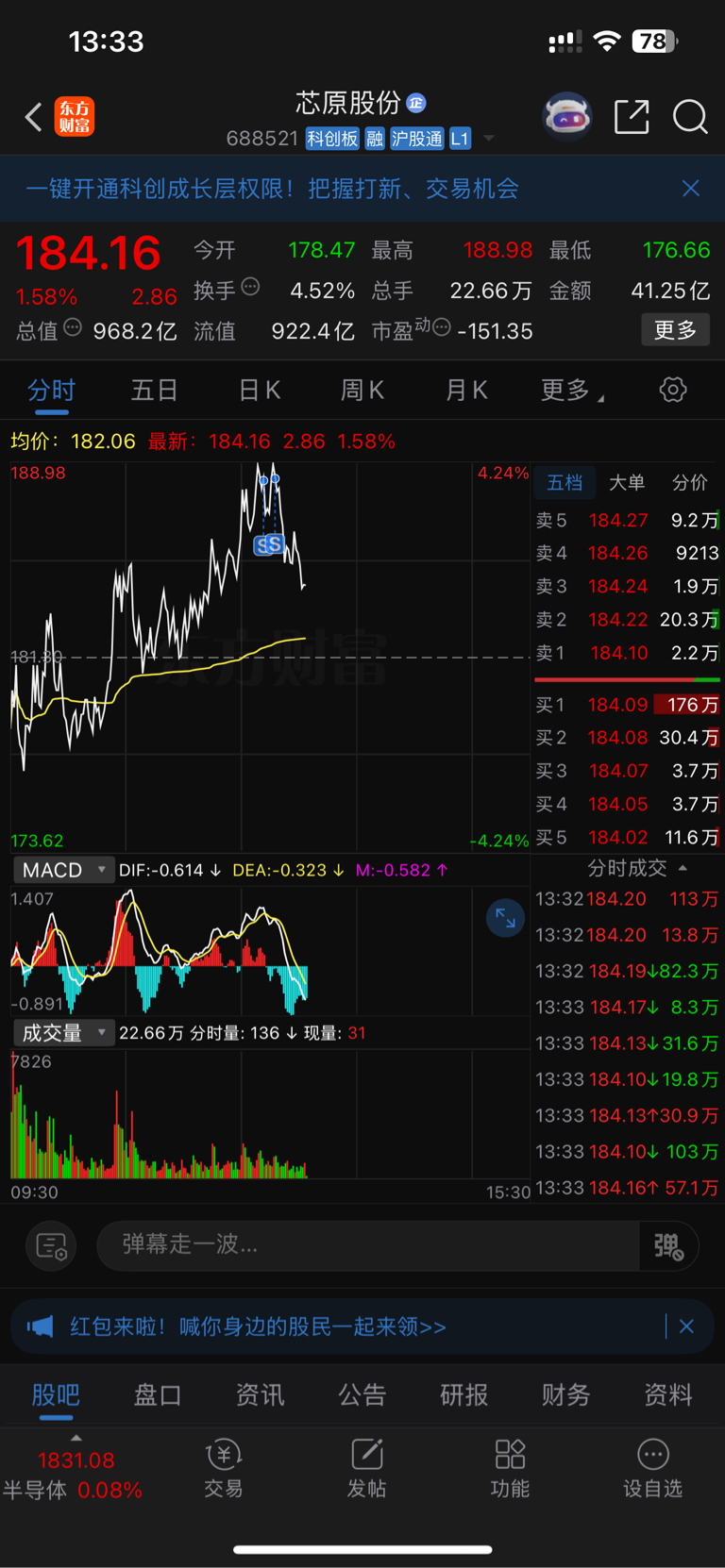Switch to the 大单 tab
725x1568 pixels.
click(x=627, y=482)
